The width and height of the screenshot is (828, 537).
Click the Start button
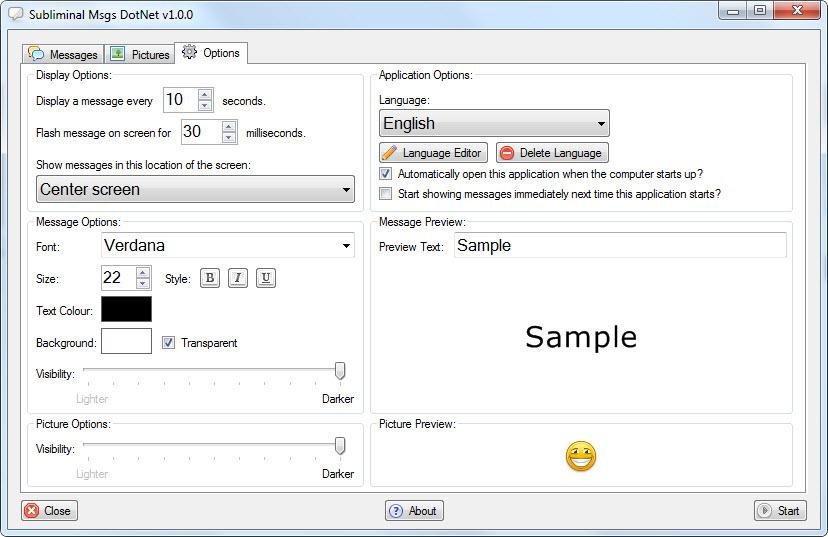(x=780, y=511)
